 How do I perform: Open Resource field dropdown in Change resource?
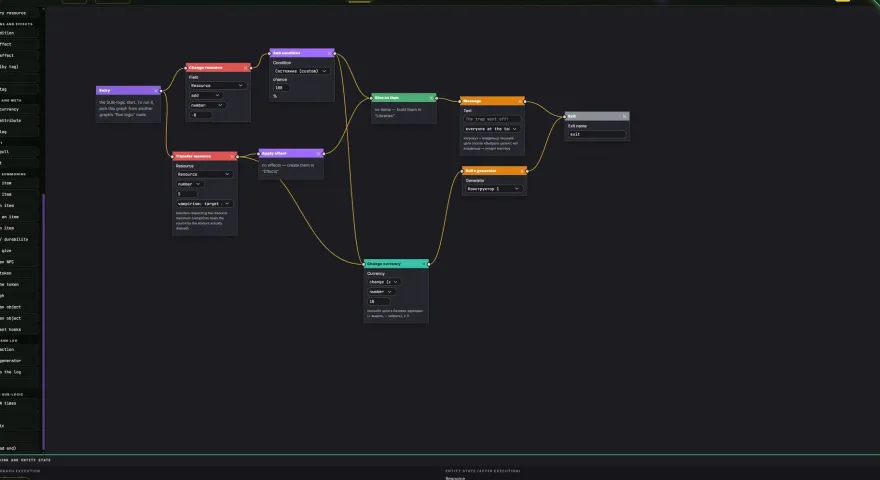tap(217, 85)
